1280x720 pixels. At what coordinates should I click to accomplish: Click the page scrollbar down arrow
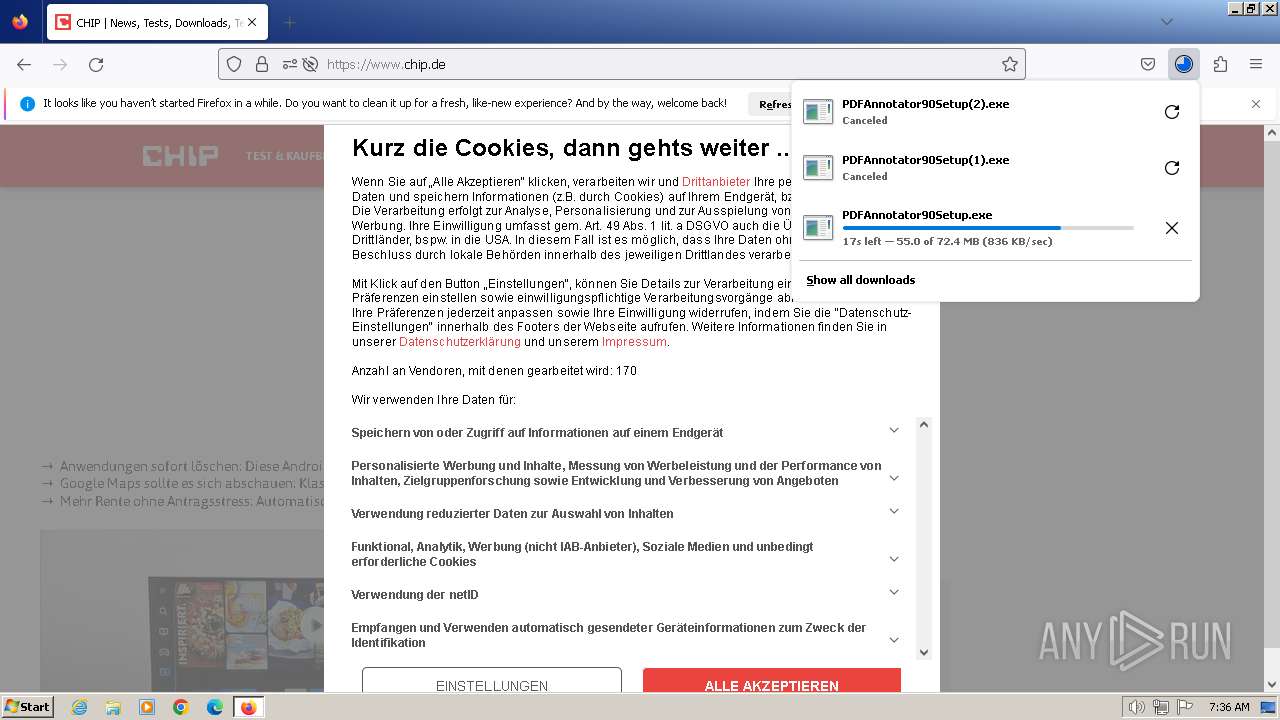[x=1272, y=685]
